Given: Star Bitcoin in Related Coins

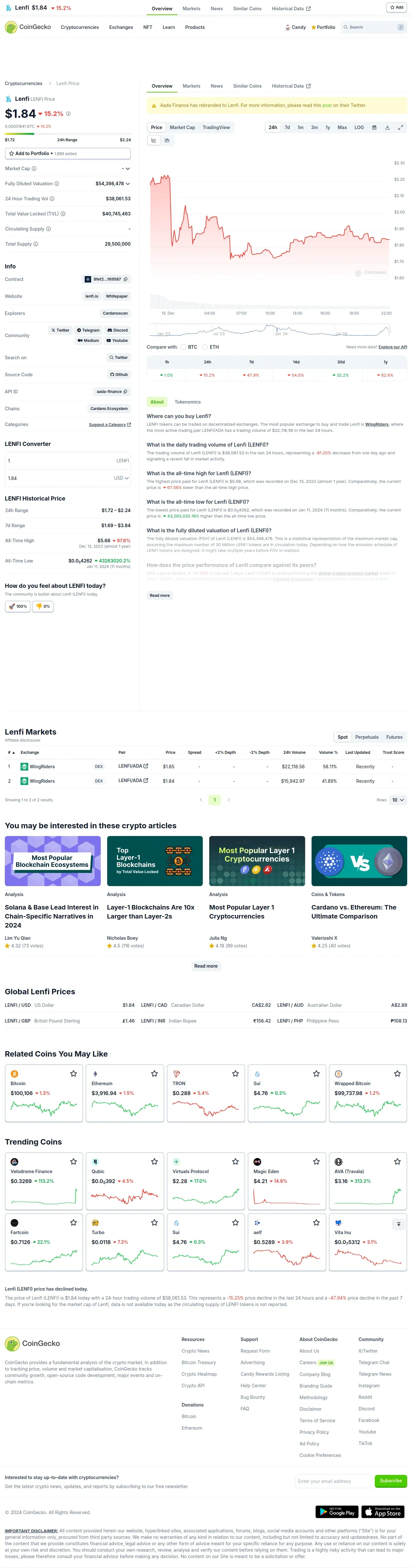Looking at the screenshot, I should tap(73, 1074).
